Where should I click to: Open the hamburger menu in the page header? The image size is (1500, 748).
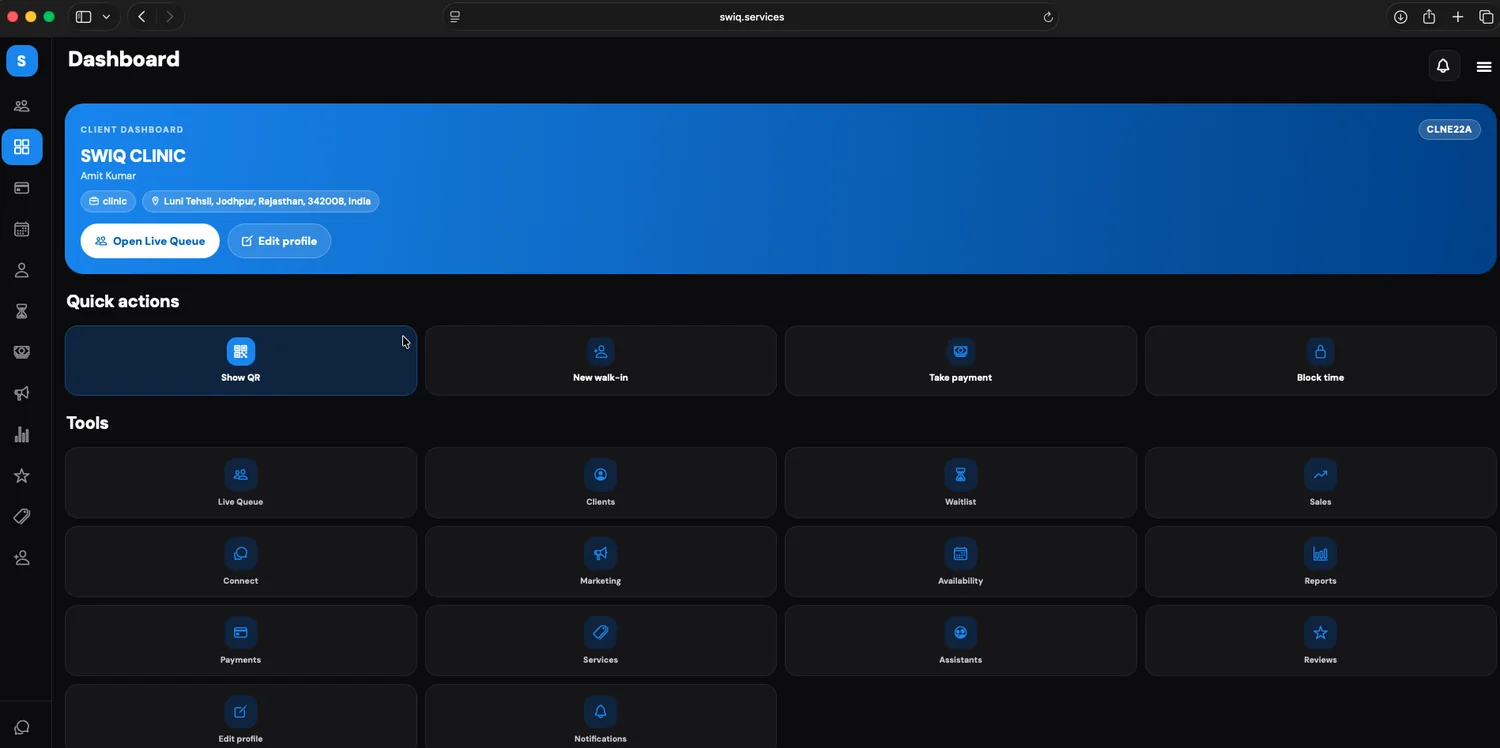(x=1484, y=67)
